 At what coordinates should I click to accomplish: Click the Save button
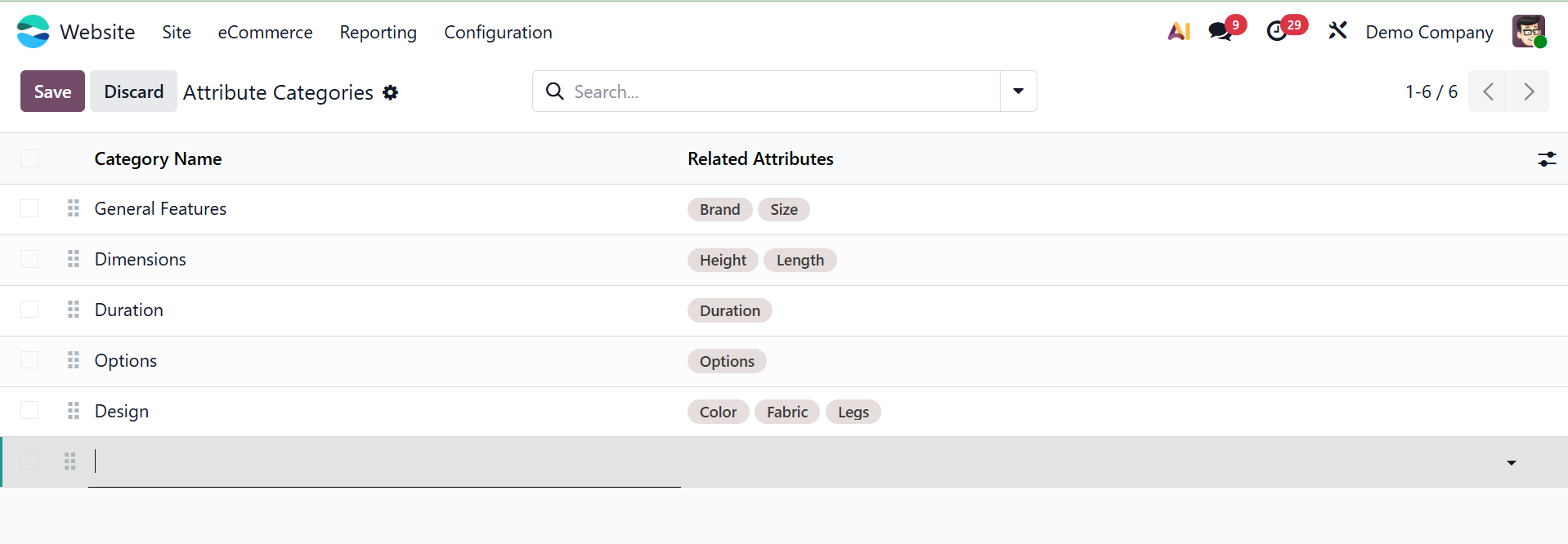(52, 91)
